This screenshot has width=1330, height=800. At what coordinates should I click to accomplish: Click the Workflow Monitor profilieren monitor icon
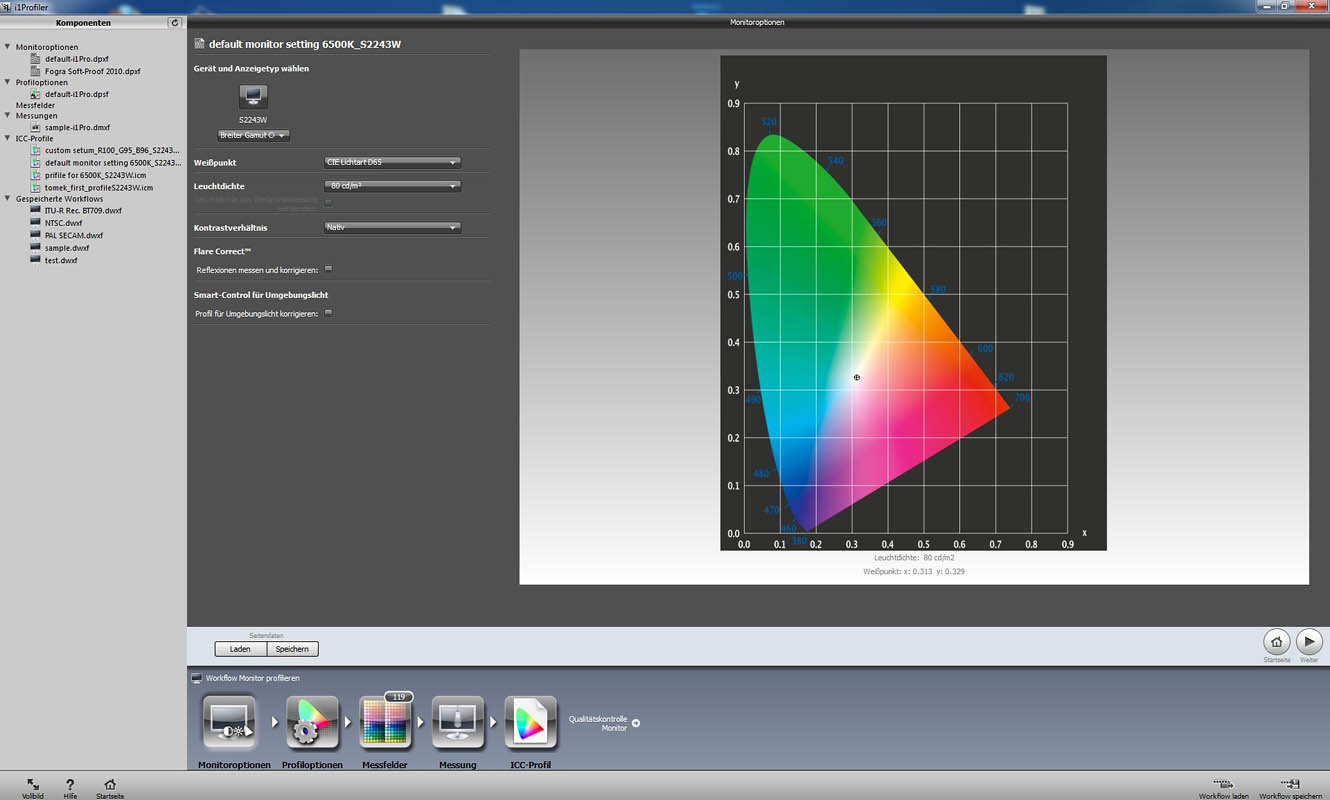click(x=197, y=678)
